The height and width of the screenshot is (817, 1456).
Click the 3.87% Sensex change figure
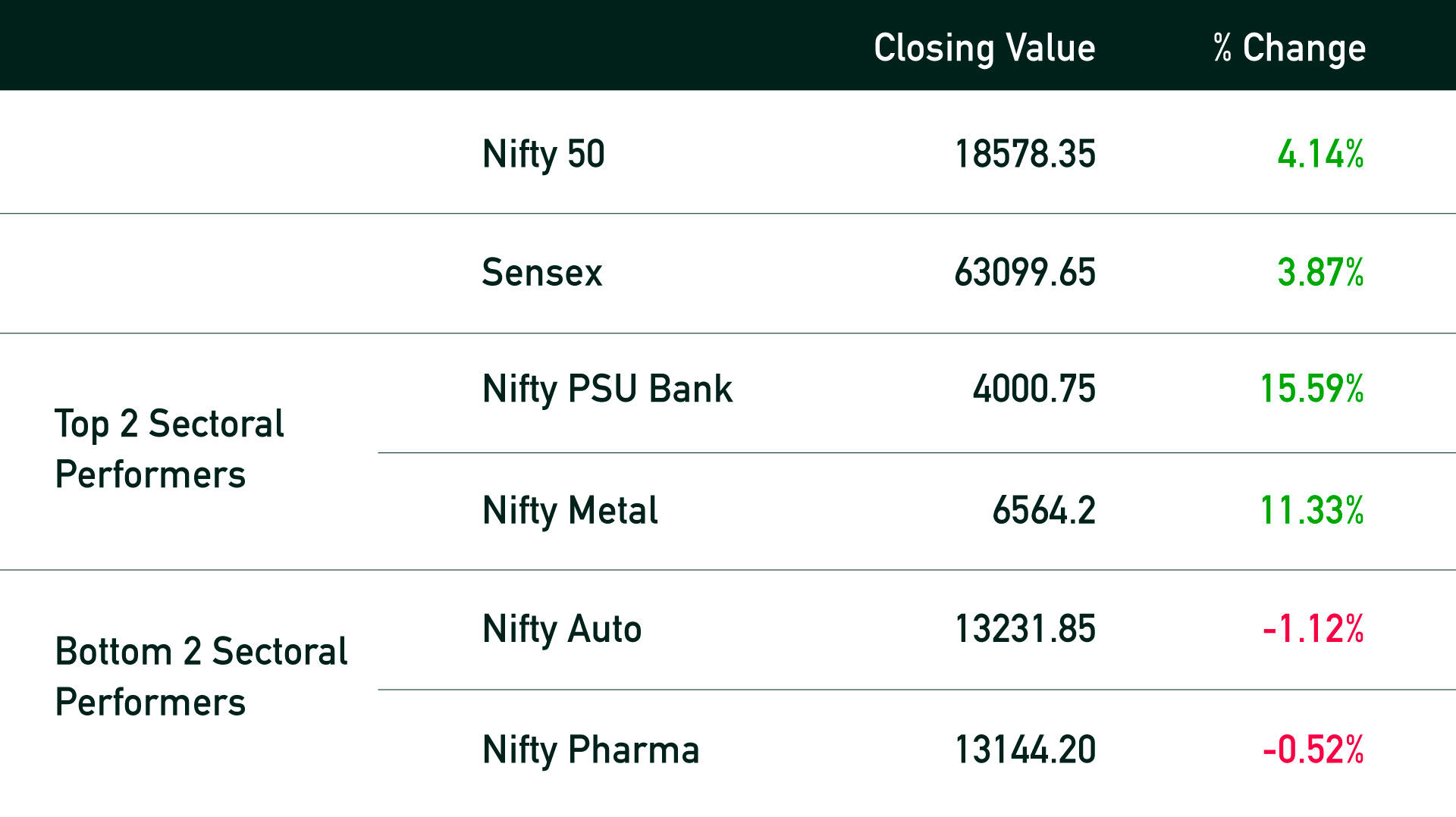point(1320,272)
